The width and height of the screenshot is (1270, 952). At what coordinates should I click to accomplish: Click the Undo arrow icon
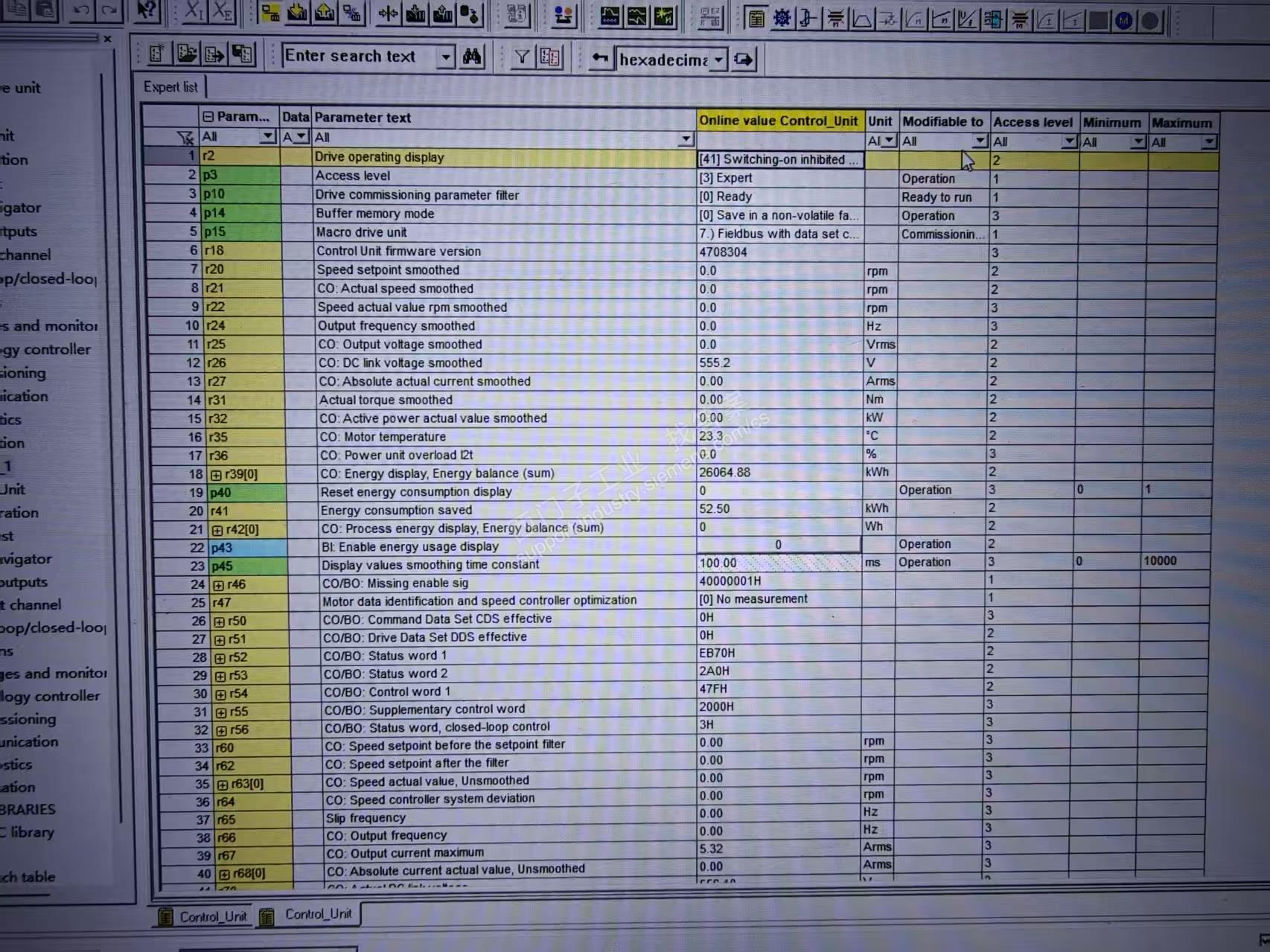(x=80, y=10)
